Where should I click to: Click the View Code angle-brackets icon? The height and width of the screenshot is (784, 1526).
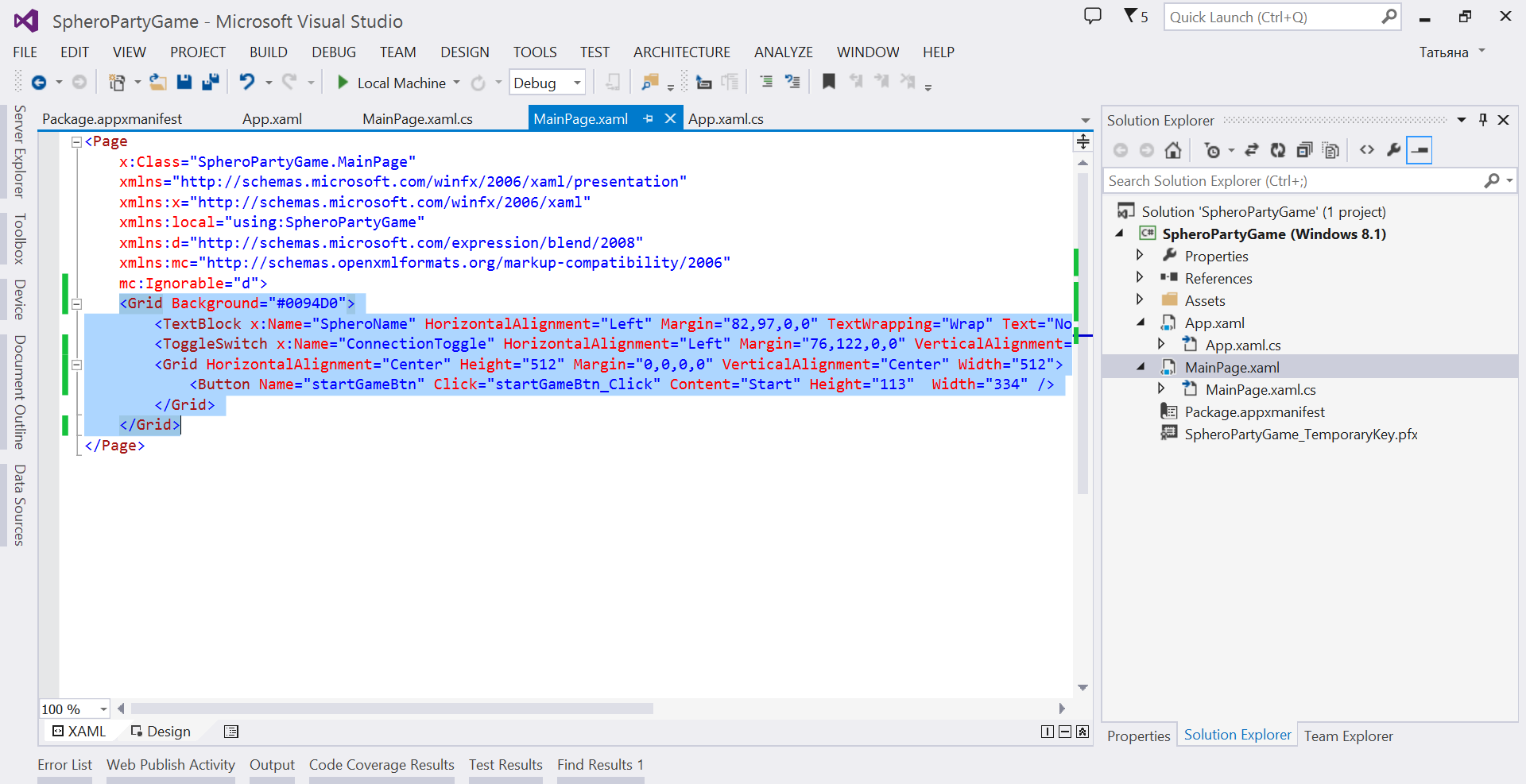point(1367,150)
